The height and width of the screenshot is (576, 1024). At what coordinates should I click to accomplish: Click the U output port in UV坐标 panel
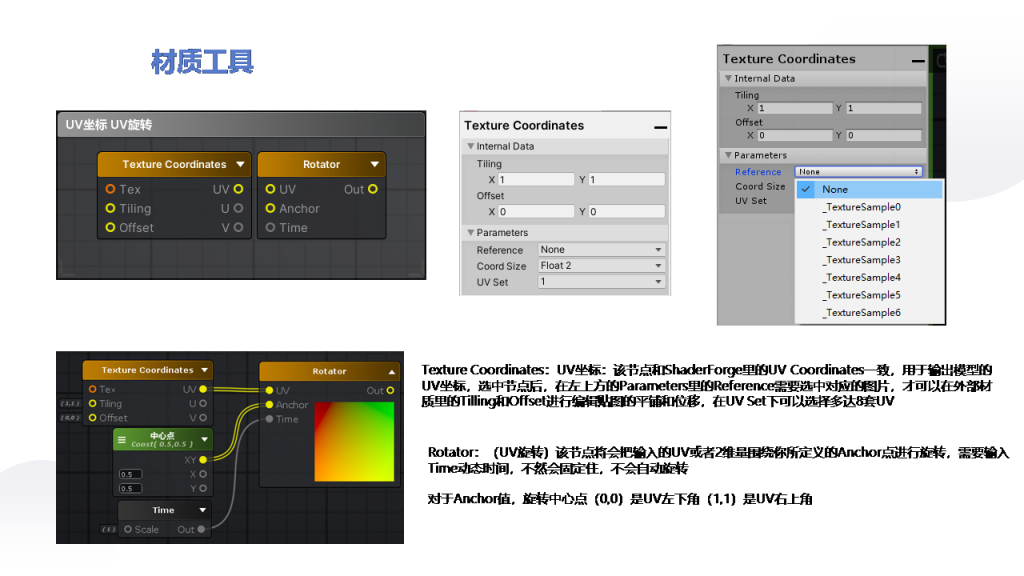coord(238,208)
